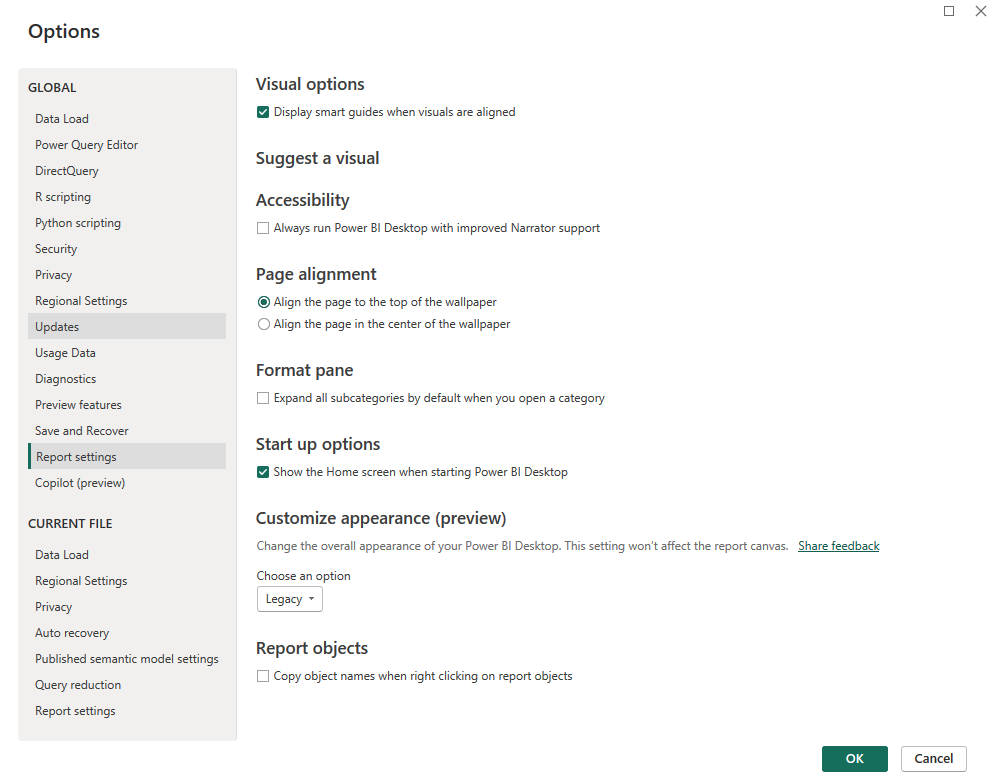The image size is (991, 783).
Task: Open the Power Query Editor settings page
Action: coord(86,144)
